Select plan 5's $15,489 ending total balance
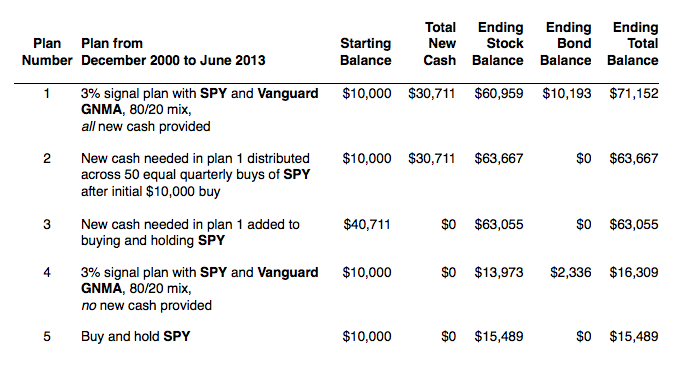678x365 pixels. [x=634, y=336]
